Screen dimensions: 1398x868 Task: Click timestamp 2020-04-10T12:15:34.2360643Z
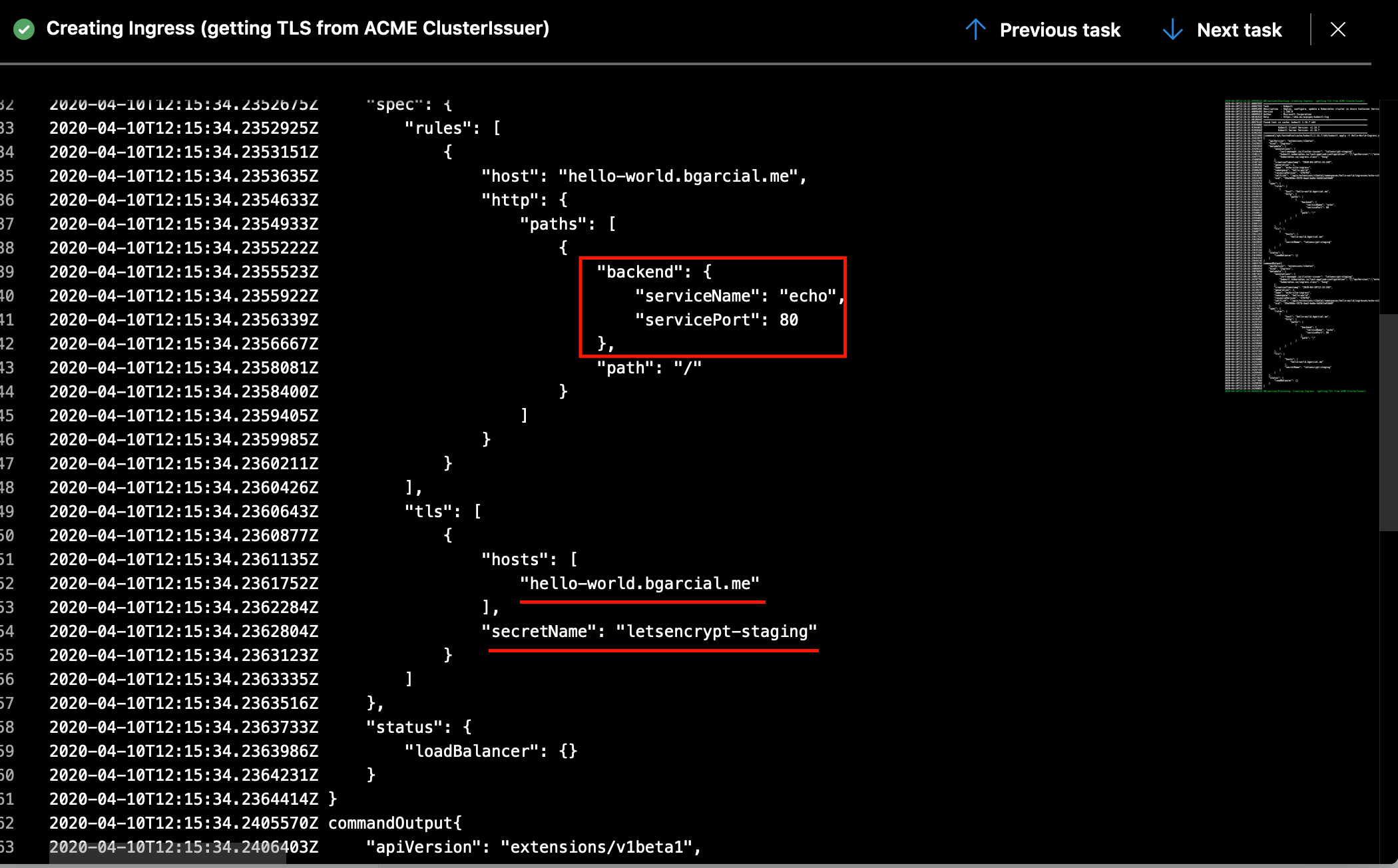pyautogui.click(x=184, y=511)
